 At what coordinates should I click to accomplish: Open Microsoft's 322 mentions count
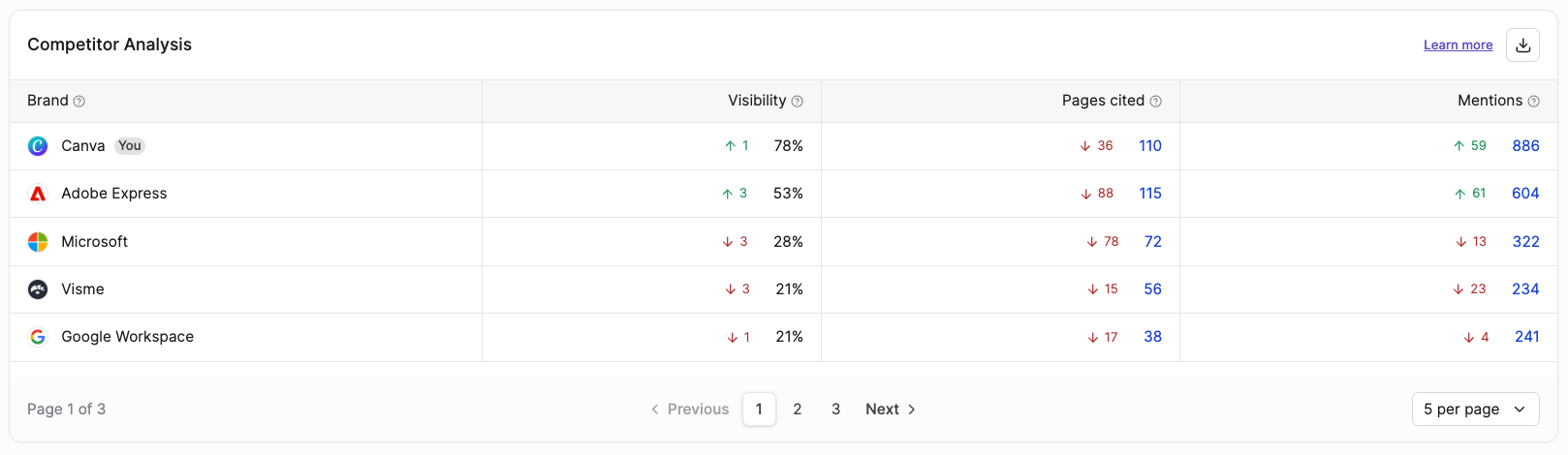point(1526,242)
